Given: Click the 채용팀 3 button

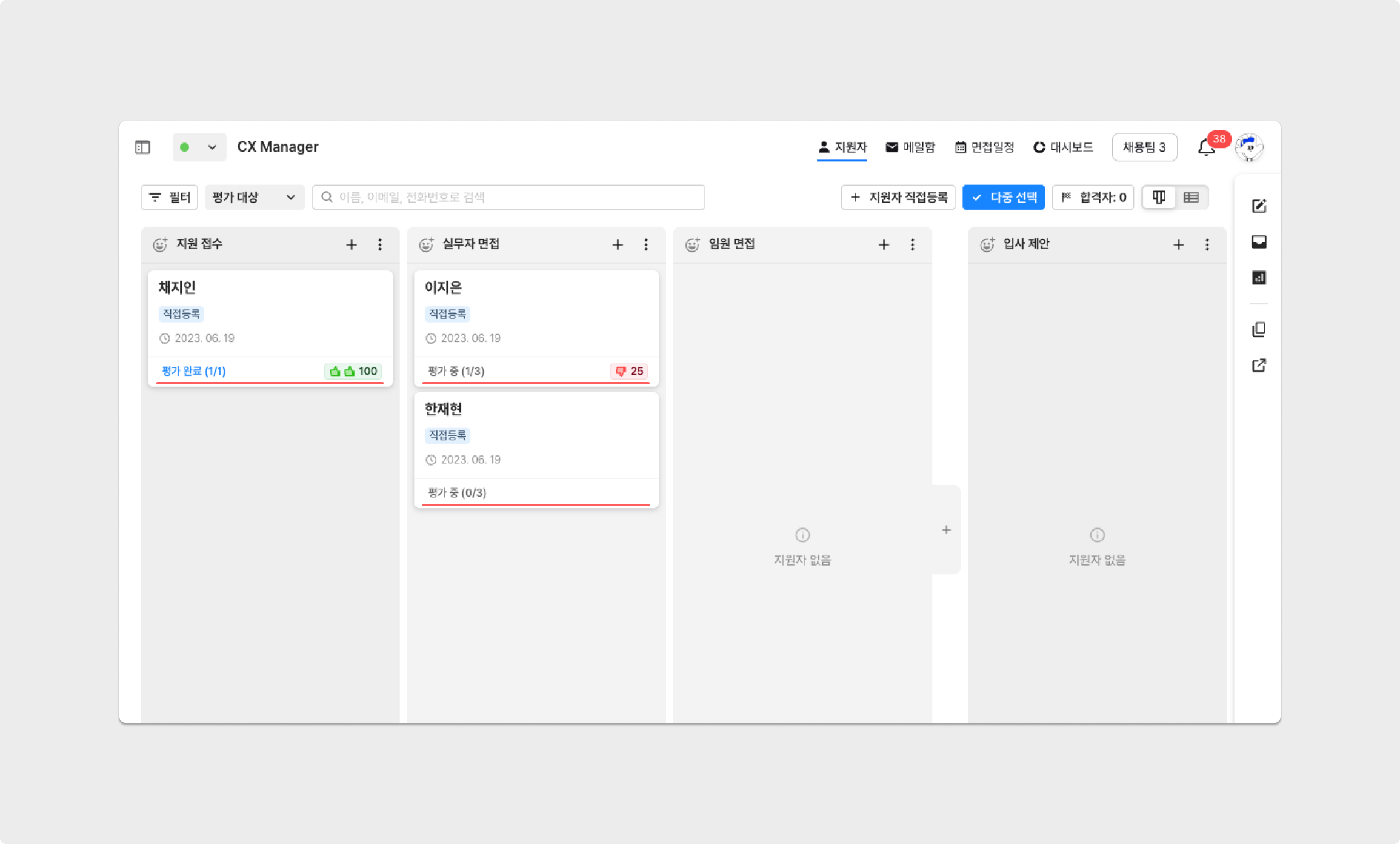Looking at the screenshot, I should click(1144, 147).
